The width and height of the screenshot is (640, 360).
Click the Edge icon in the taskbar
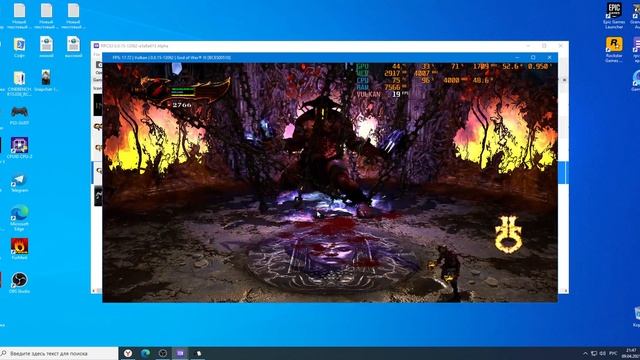(x=145, y=353)
